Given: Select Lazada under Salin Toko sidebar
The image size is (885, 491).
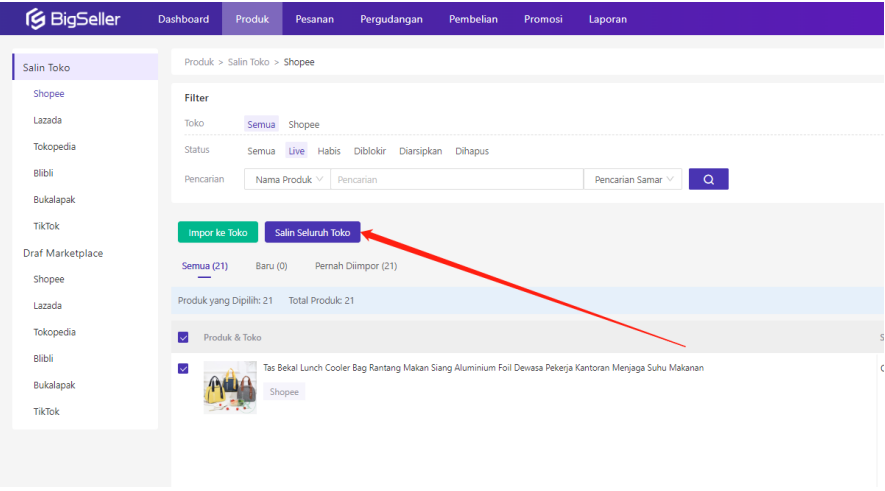Looking at the screenshot, I should (47, 120).
